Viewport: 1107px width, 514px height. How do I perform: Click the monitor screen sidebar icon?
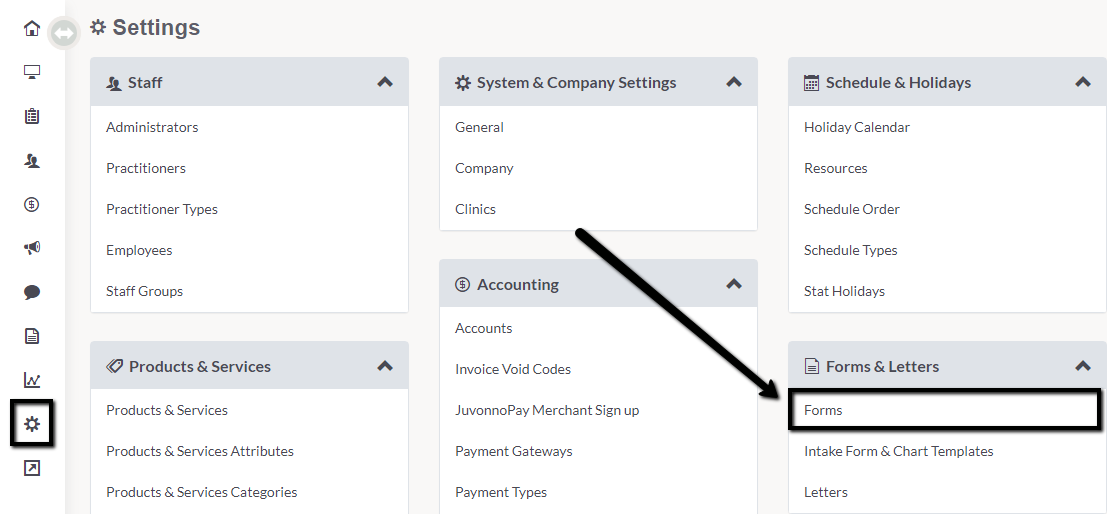pos(32,71)
